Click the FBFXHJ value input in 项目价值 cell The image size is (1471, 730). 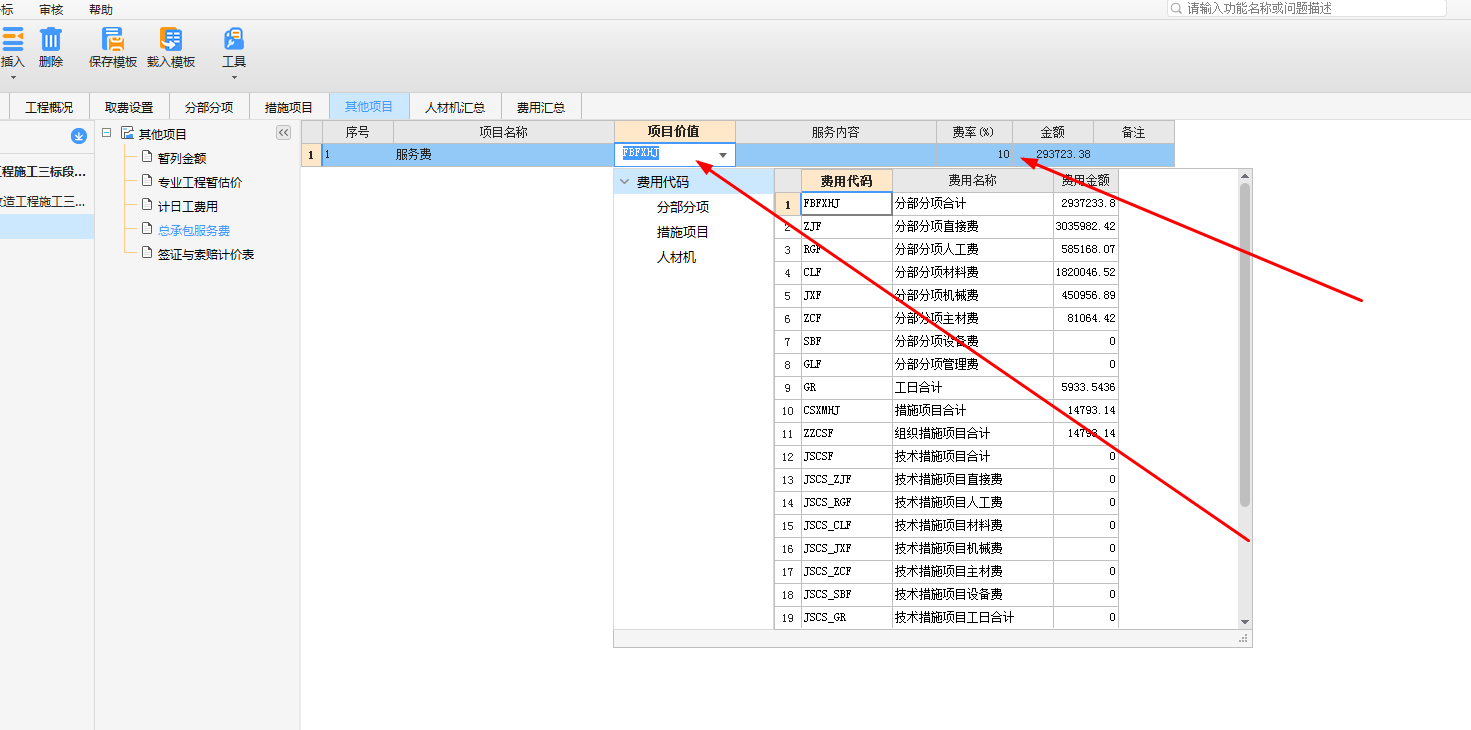pos(666,154)
